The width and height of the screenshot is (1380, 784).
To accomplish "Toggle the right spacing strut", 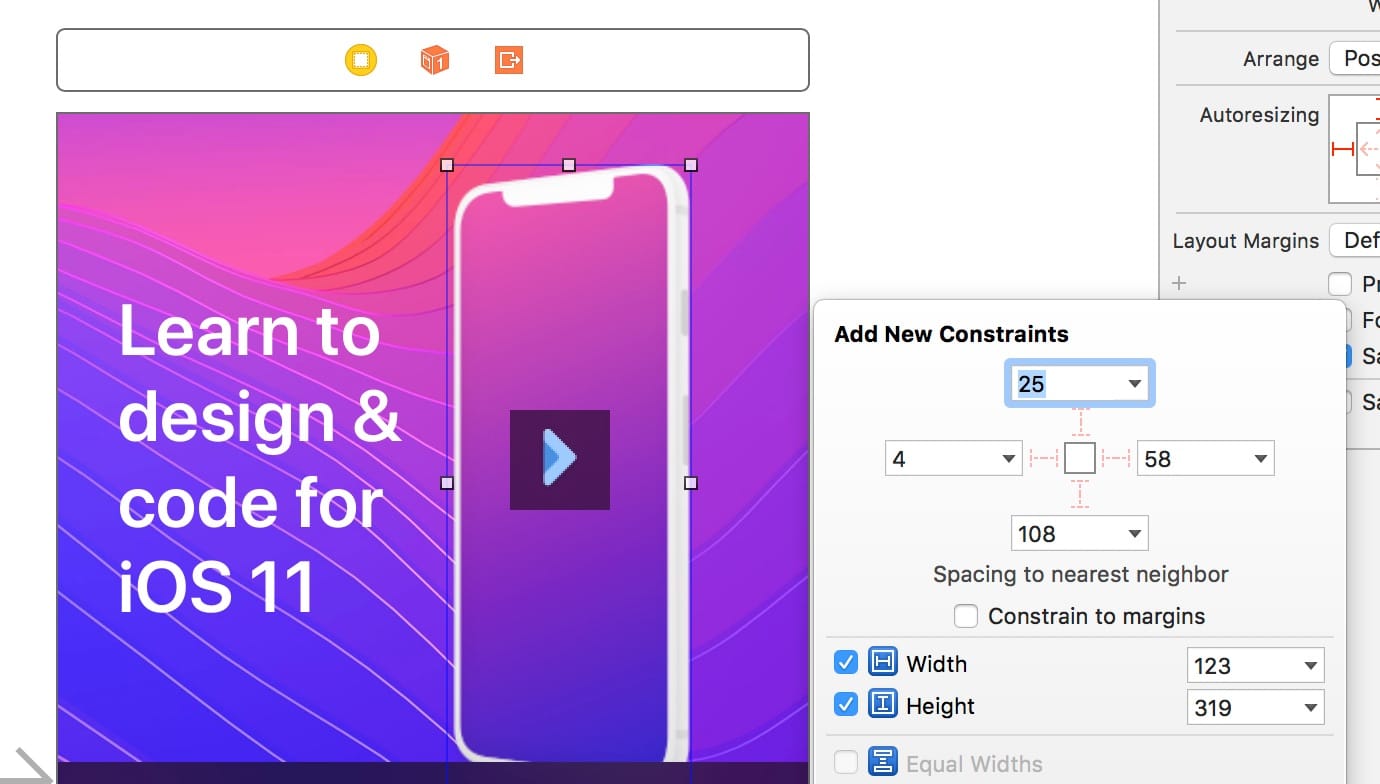I will (x=1116, y=459).
